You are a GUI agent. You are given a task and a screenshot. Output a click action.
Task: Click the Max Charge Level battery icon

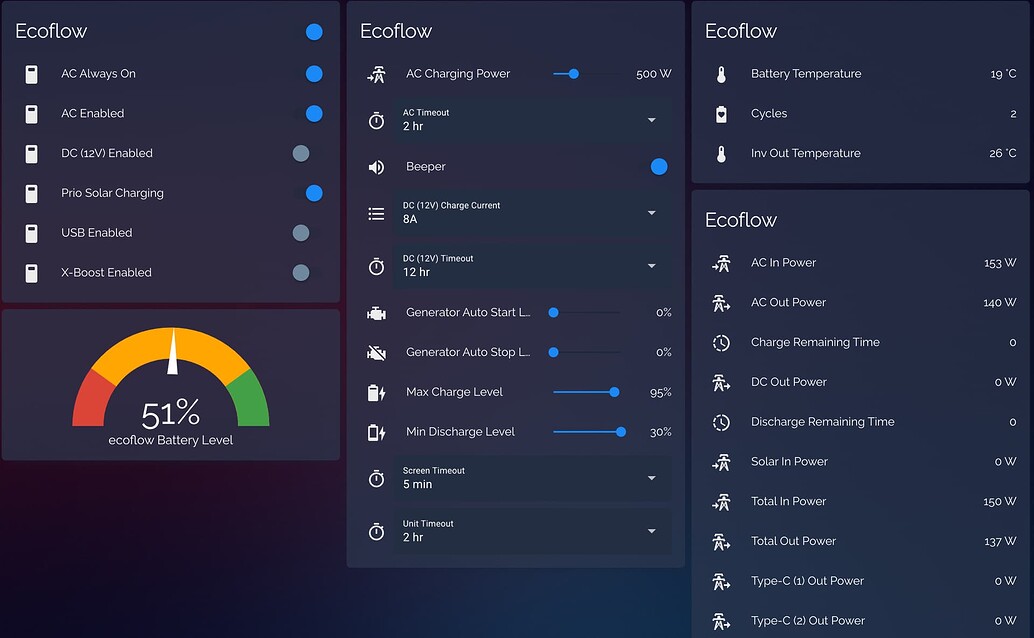376,393
